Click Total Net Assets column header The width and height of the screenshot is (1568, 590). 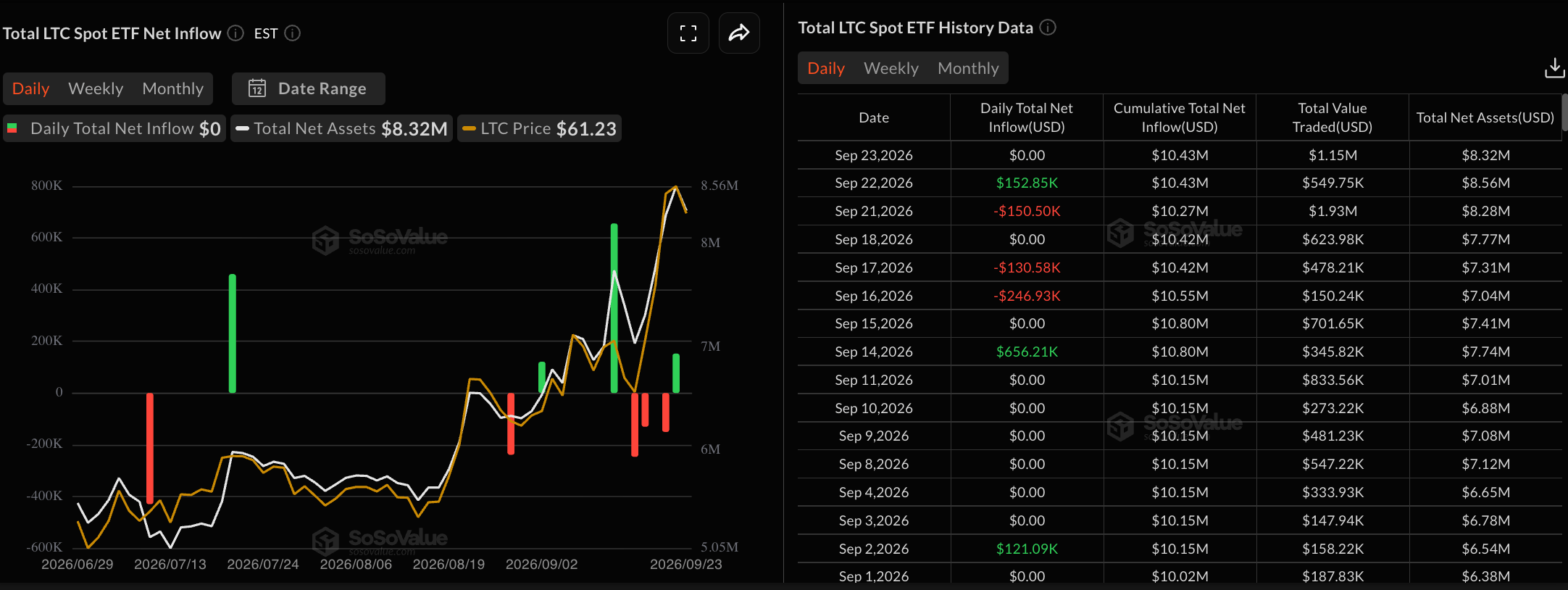click(1485, 117)
